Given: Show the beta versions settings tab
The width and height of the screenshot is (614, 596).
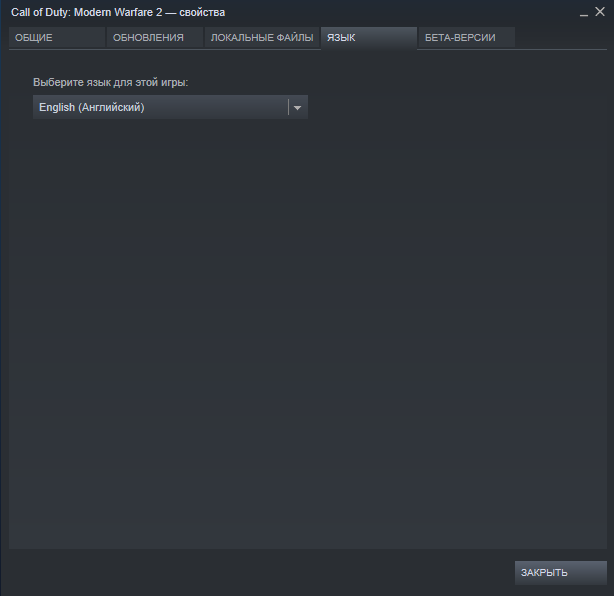Looking at the screenshot, I should [x=466, y=38].
